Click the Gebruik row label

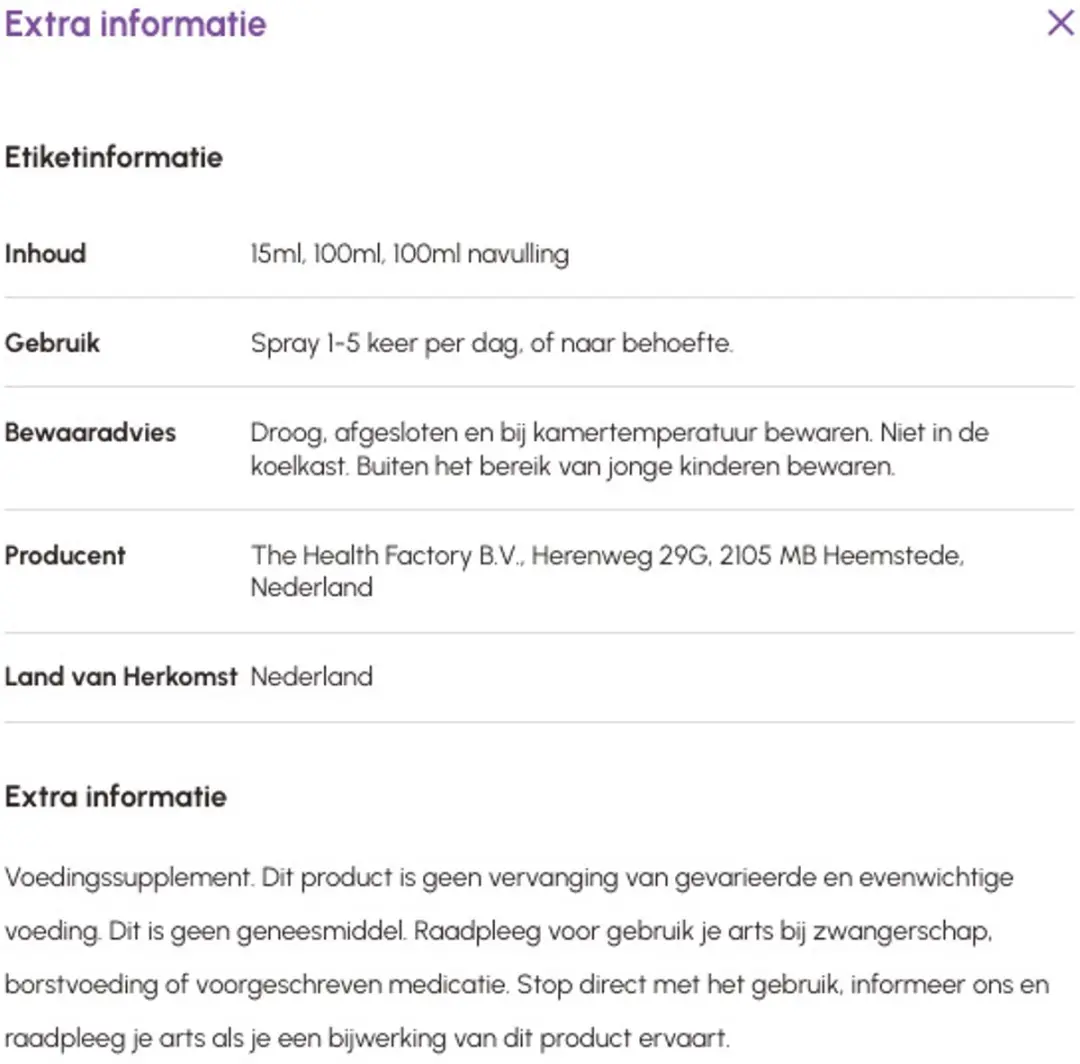point(52,343)
